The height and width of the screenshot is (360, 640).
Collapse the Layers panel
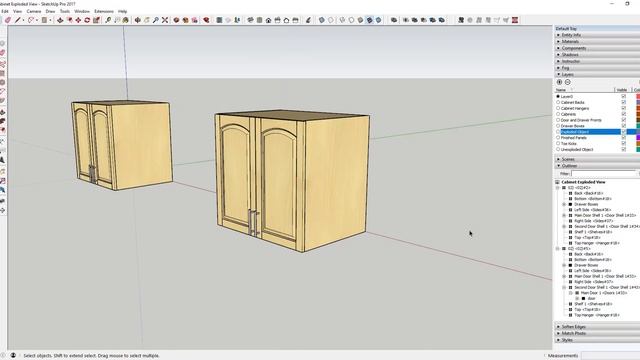coord(597,74)
